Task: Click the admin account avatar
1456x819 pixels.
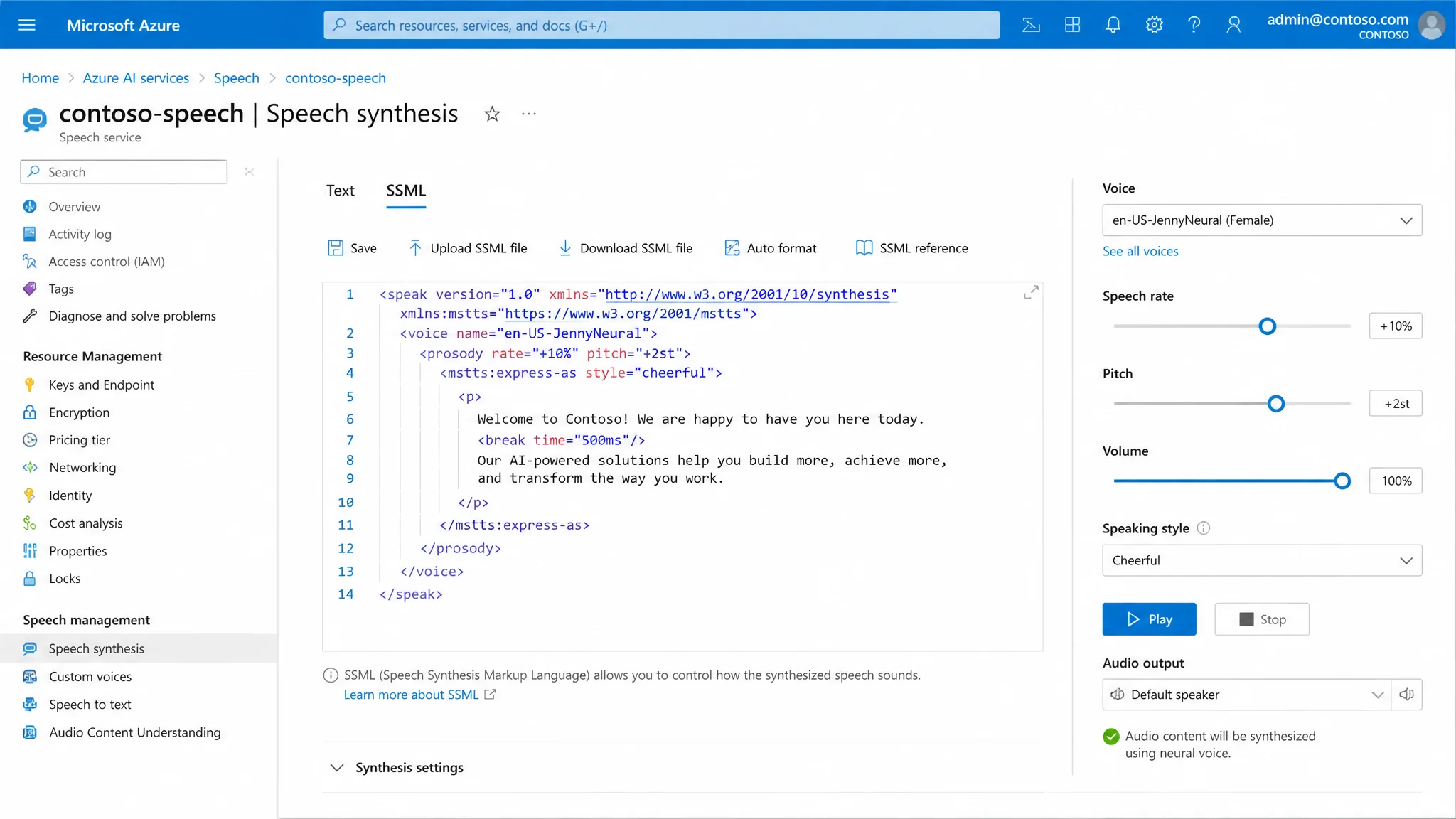Action: (1431, 26)
